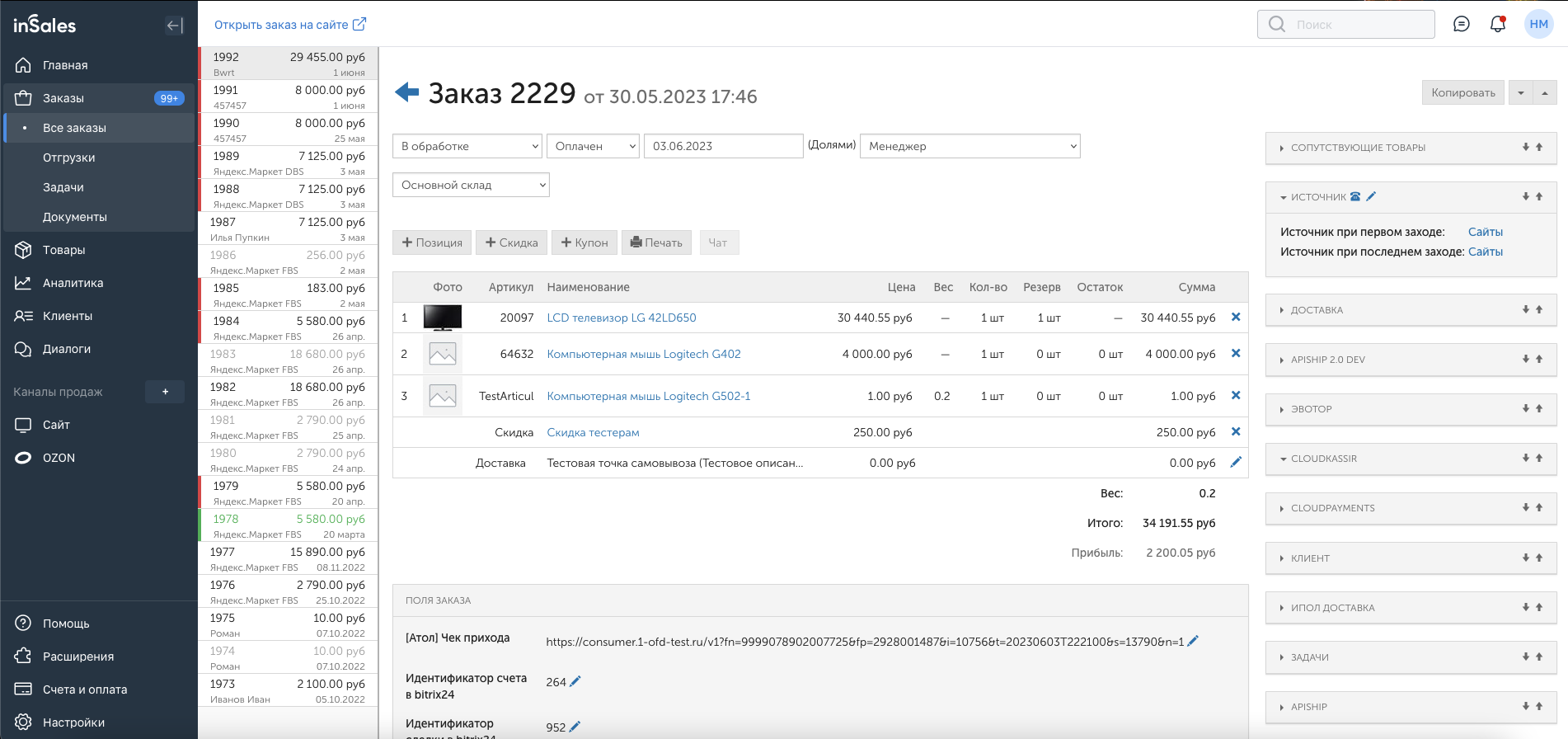Click phone icon in Источник panel

pyautogui.click(x=1355, y=196)
